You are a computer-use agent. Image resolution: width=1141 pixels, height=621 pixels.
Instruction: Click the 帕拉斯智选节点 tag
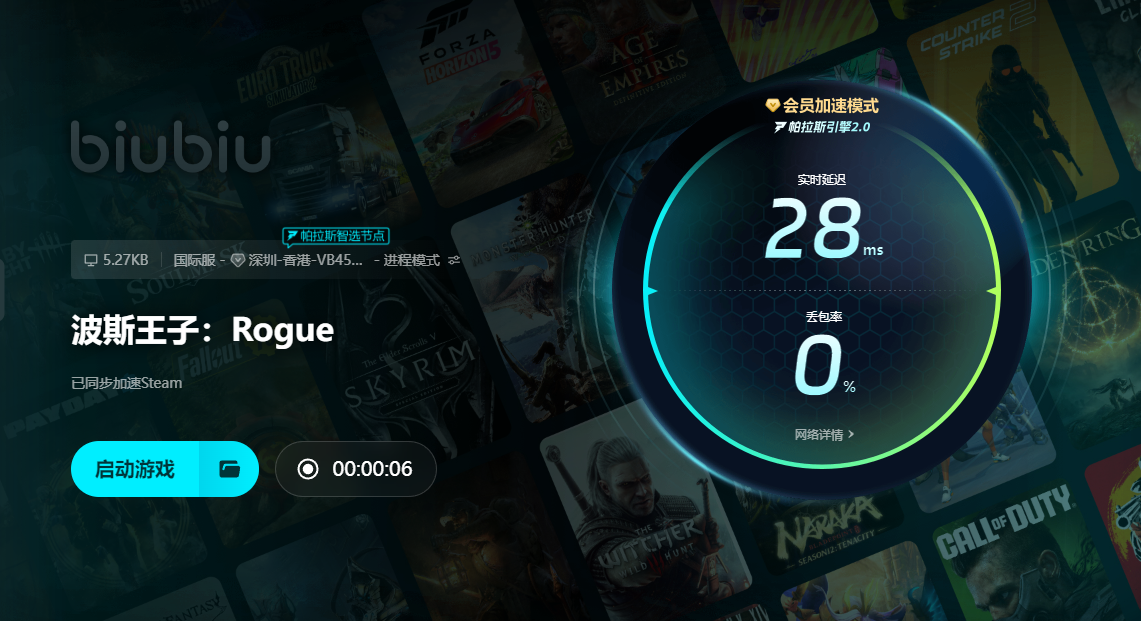336,236
